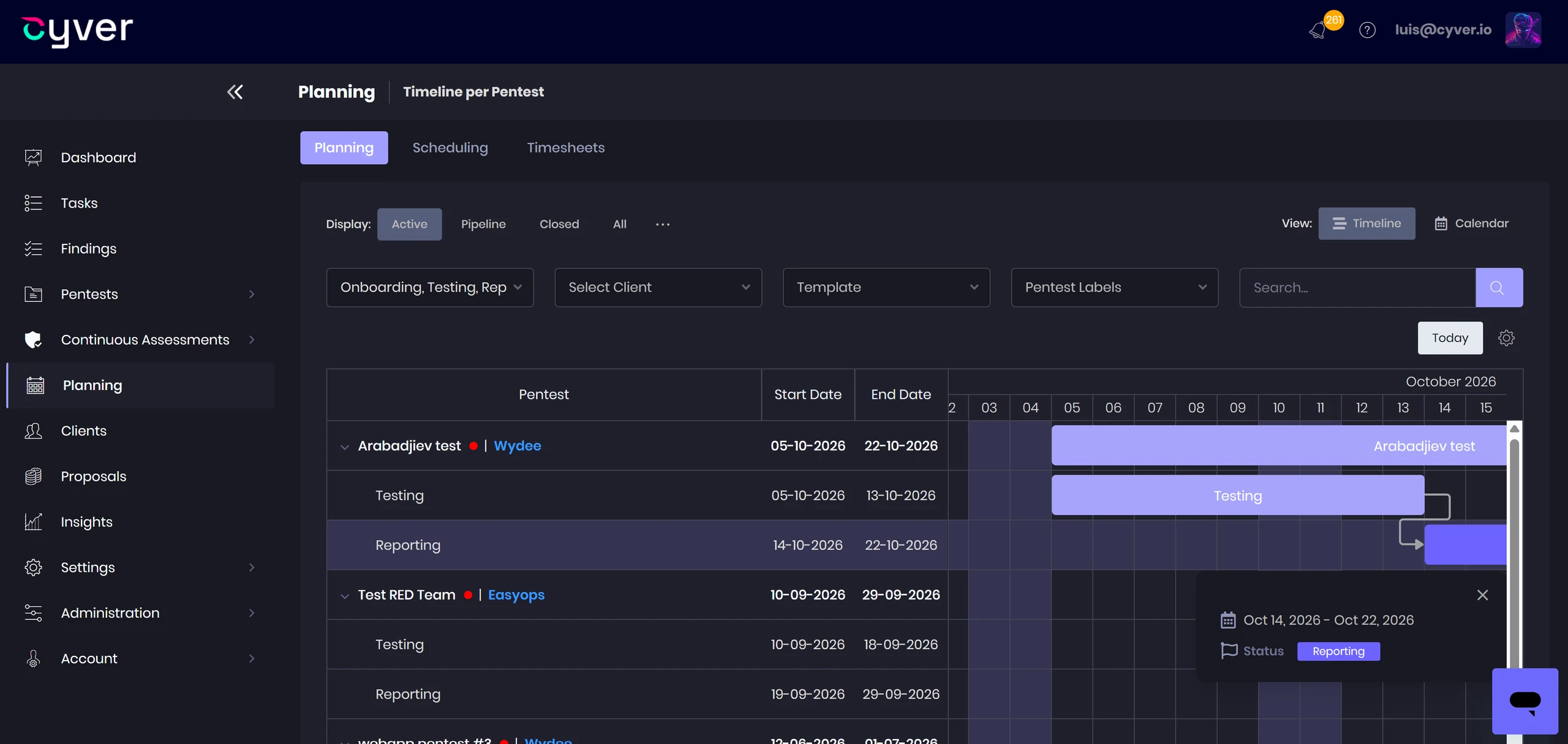Open the Pentest Labels dropdown
This screenshot has width=1568, height=744.
[1114, 287]
